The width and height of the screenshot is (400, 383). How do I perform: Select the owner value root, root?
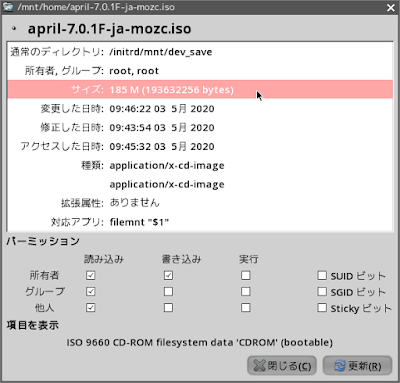(134, 71)
